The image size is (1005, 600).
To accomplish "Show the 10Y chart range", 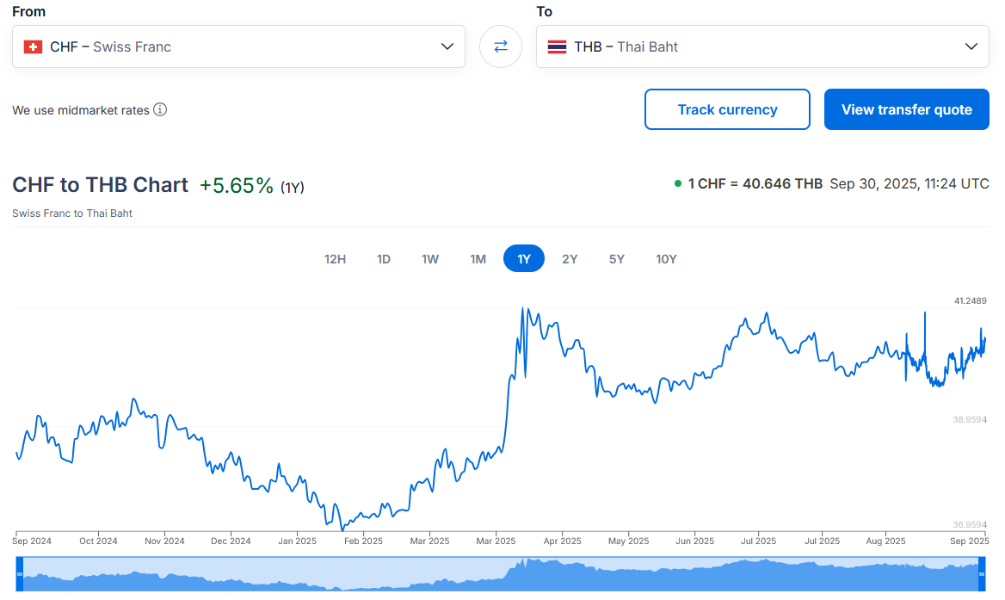I will point(666,259).
